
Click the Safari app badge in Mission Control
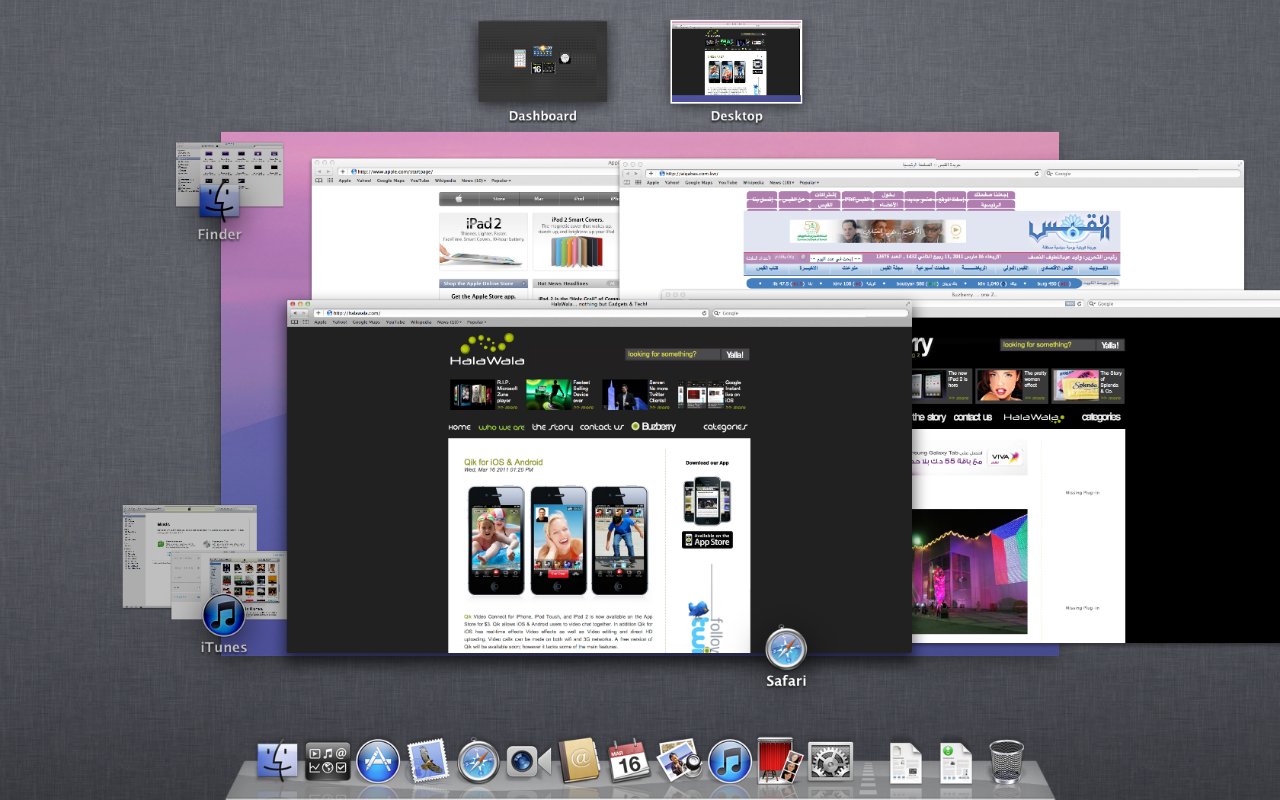click(786, 648)
